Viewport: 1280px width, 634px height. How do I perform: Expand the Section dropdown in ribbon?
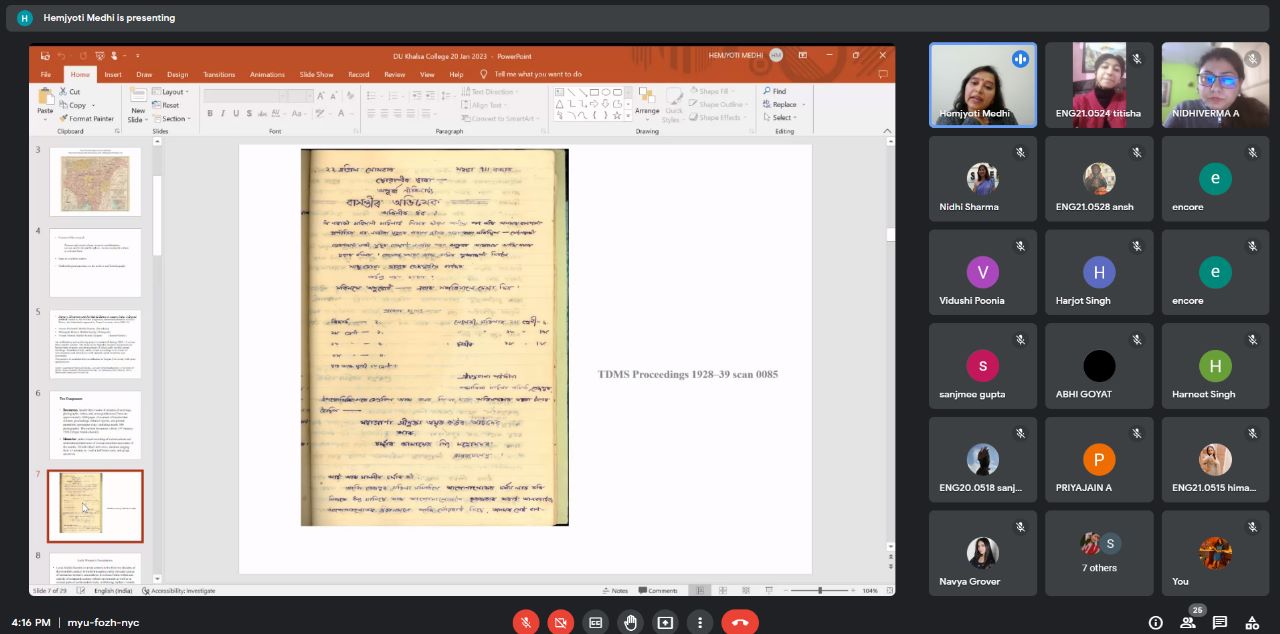click(x=174, y=119)
